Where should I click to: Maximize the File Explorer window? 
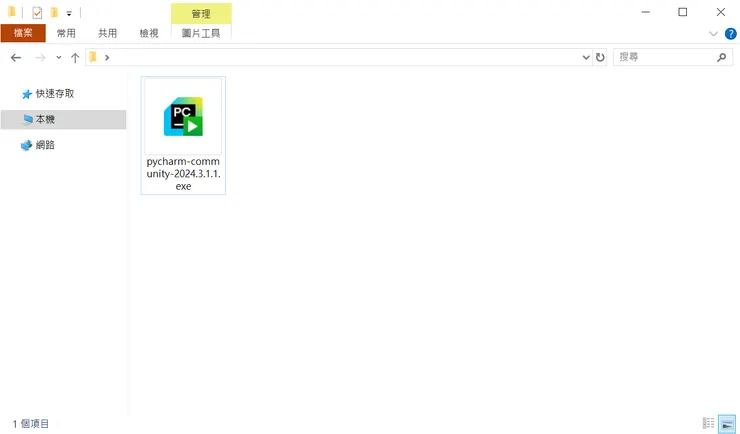point(683,12)
